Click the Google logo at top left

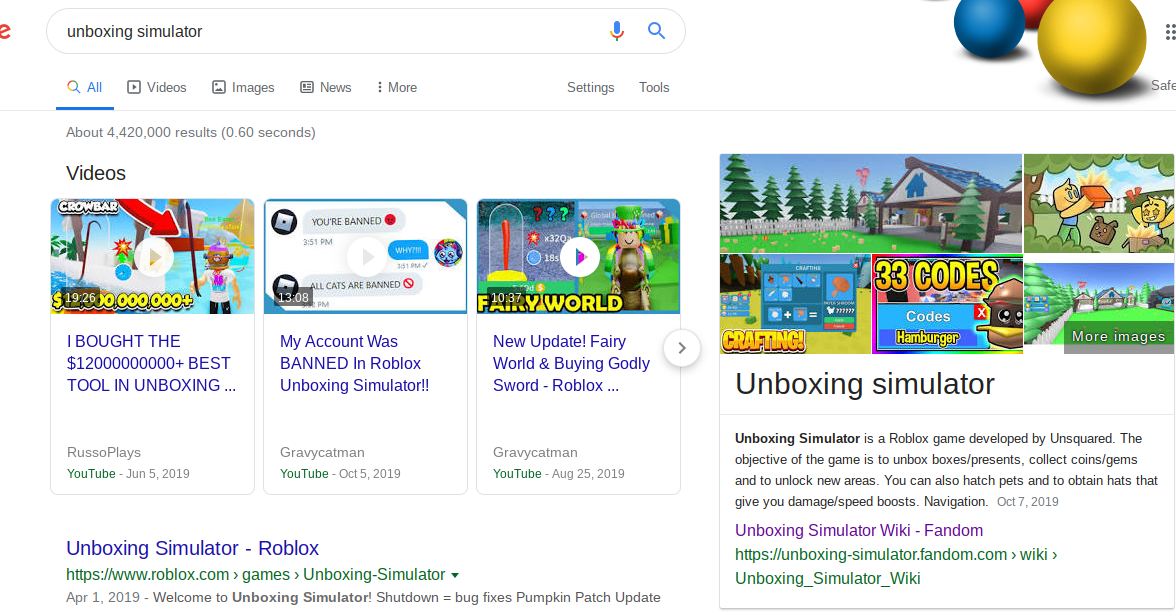click(4, 32)
